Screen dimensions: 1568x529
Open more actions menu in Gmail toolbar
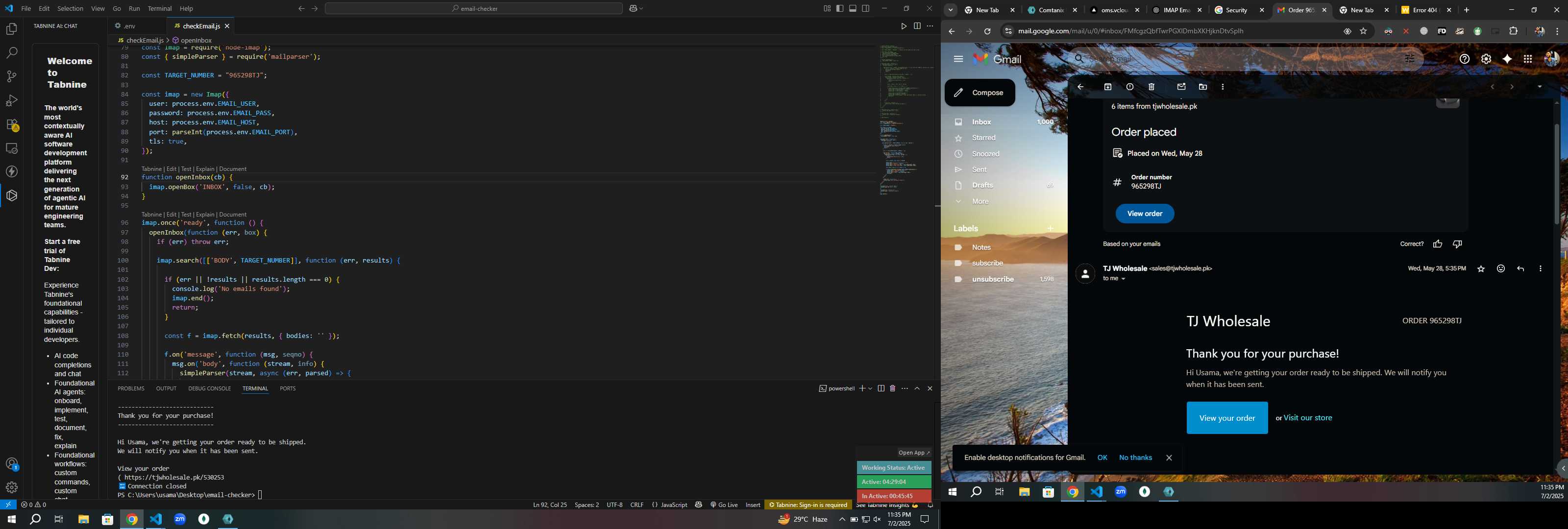(x=1223, y=87)
